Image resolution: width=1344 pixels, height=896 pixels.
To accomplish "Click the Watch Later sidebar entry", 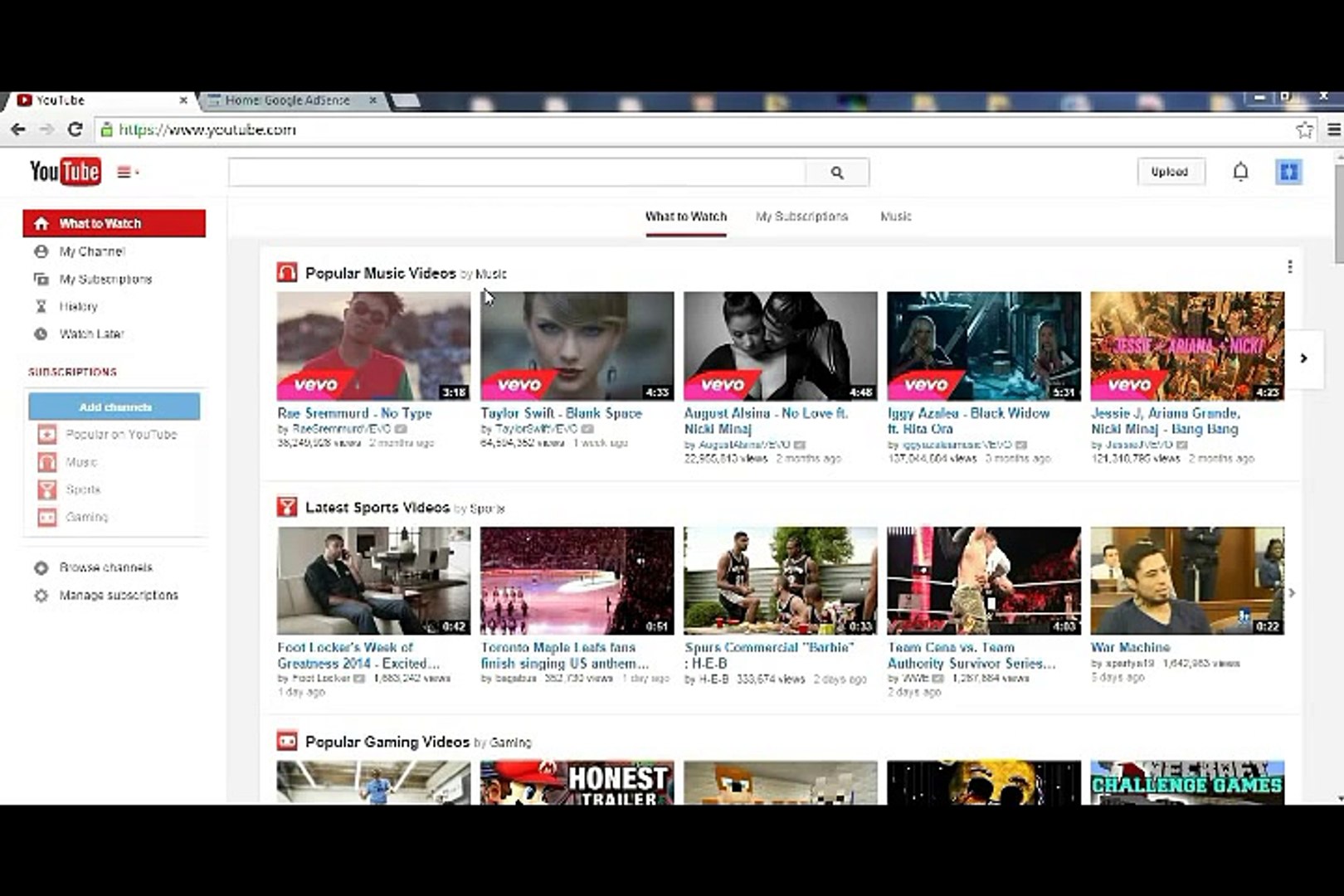I will (x=90, y=334).
